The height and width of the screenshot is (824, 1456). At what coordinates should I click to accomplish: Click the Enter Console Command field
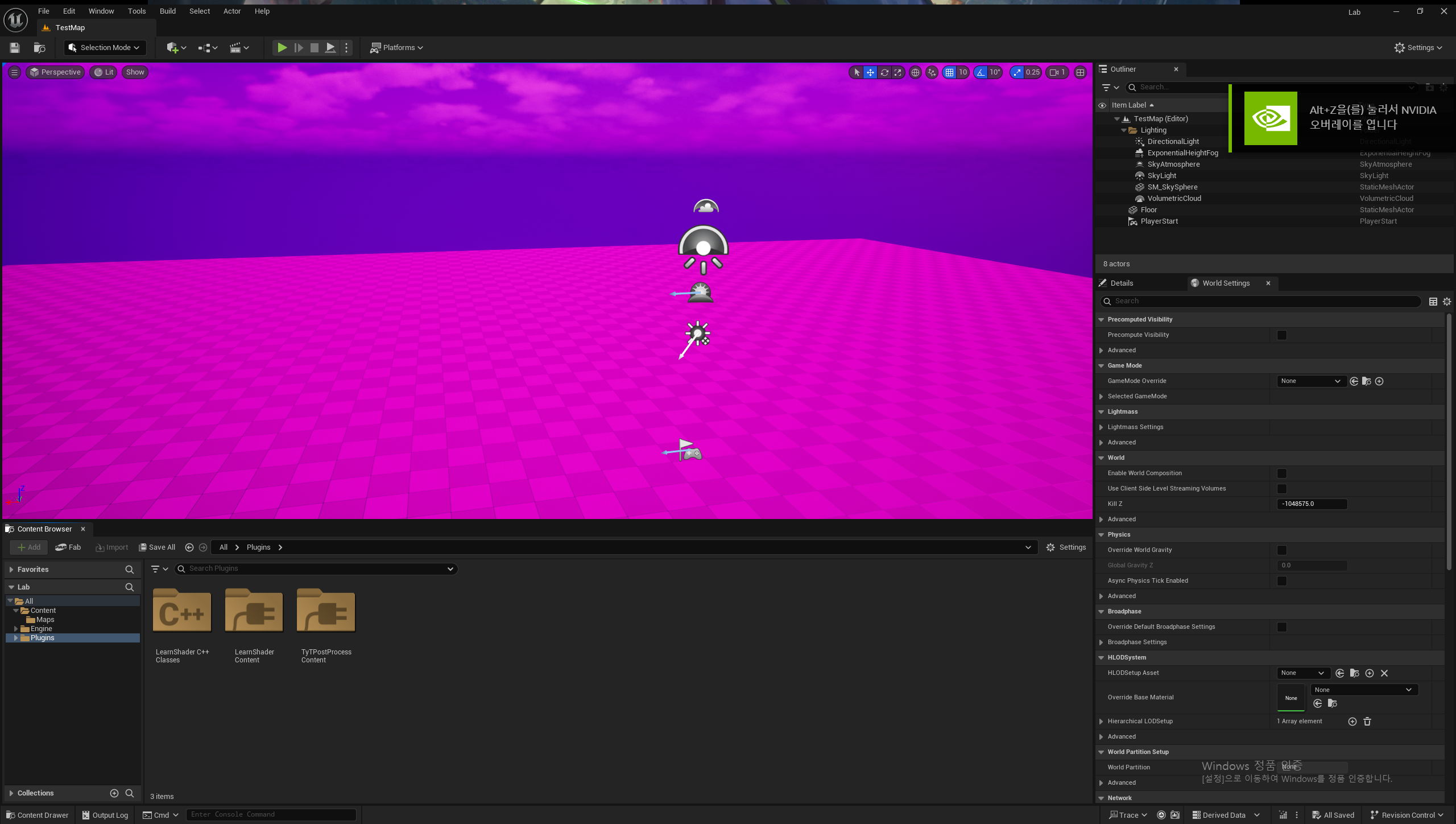(x=271, y=814)
